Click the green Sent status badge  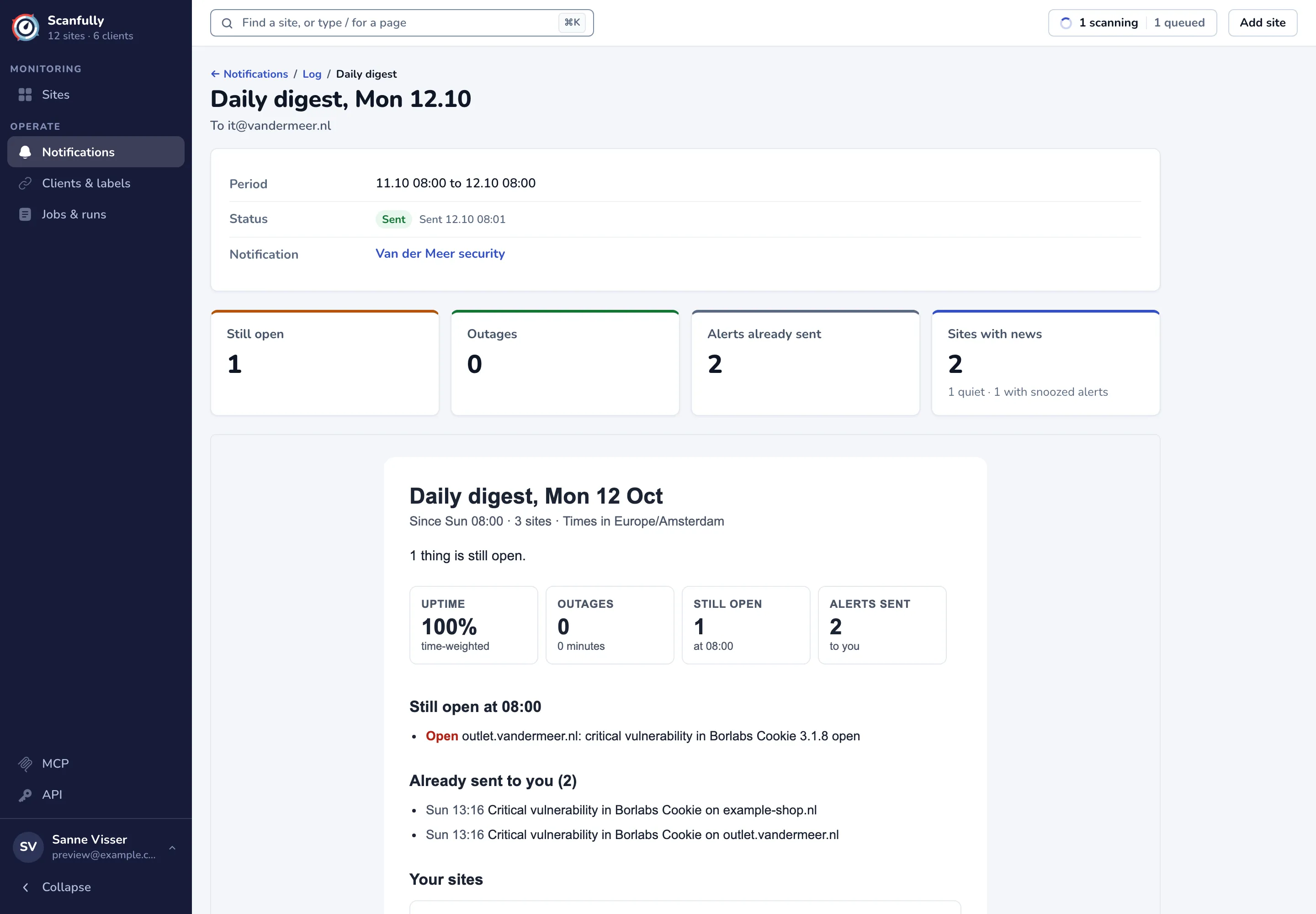pyautogui.click(x=393, y=219)
